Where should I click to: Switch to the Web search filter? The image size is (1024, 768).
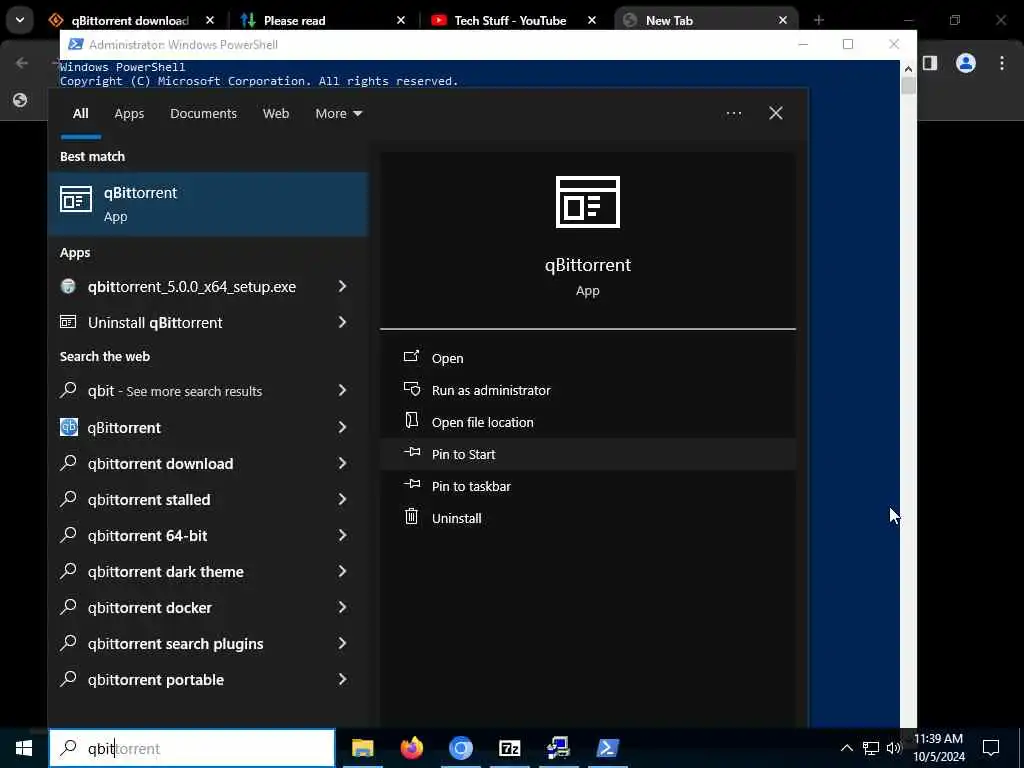(276, 114)
